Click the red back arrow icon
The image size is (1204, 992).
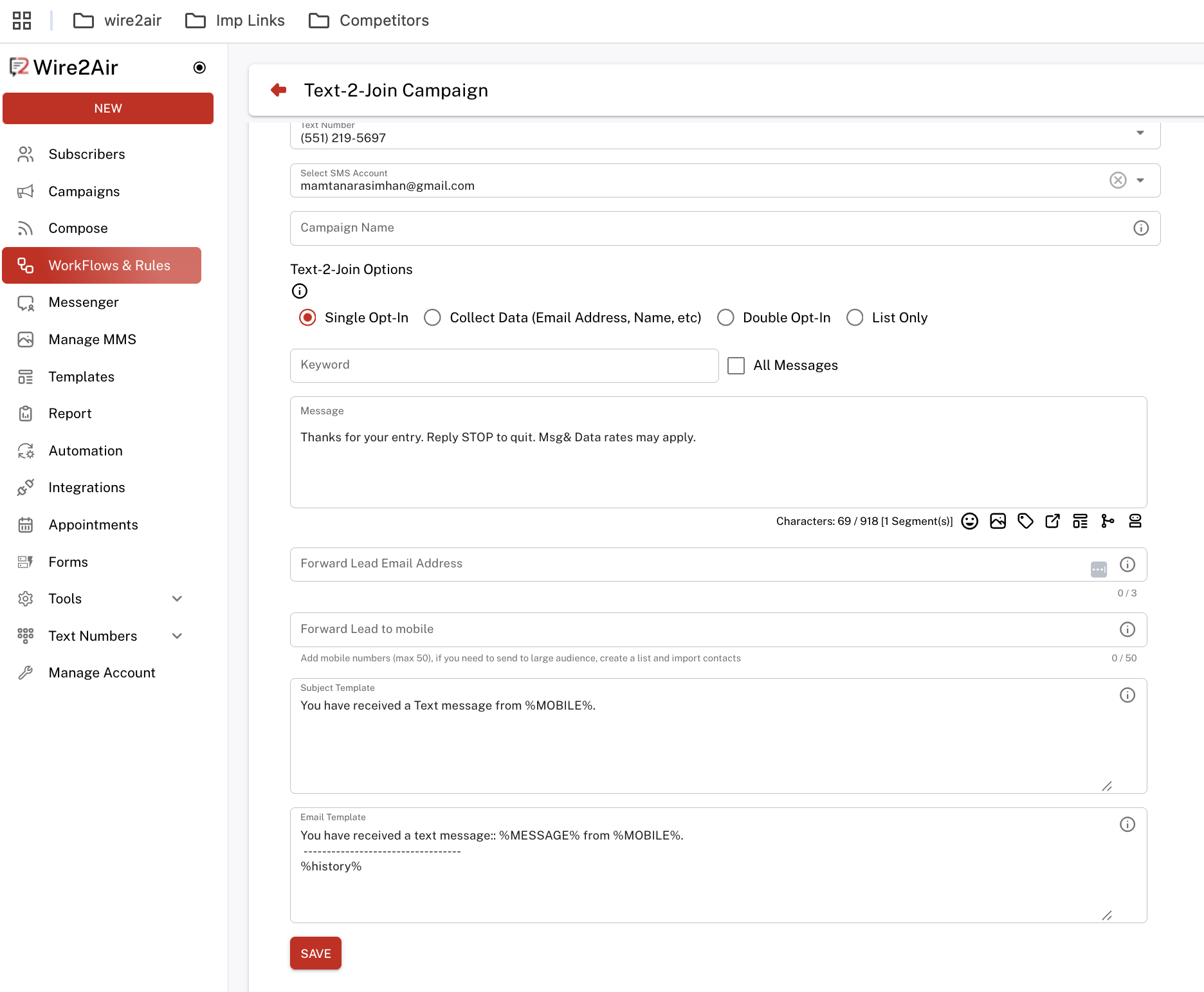point(278,90)
